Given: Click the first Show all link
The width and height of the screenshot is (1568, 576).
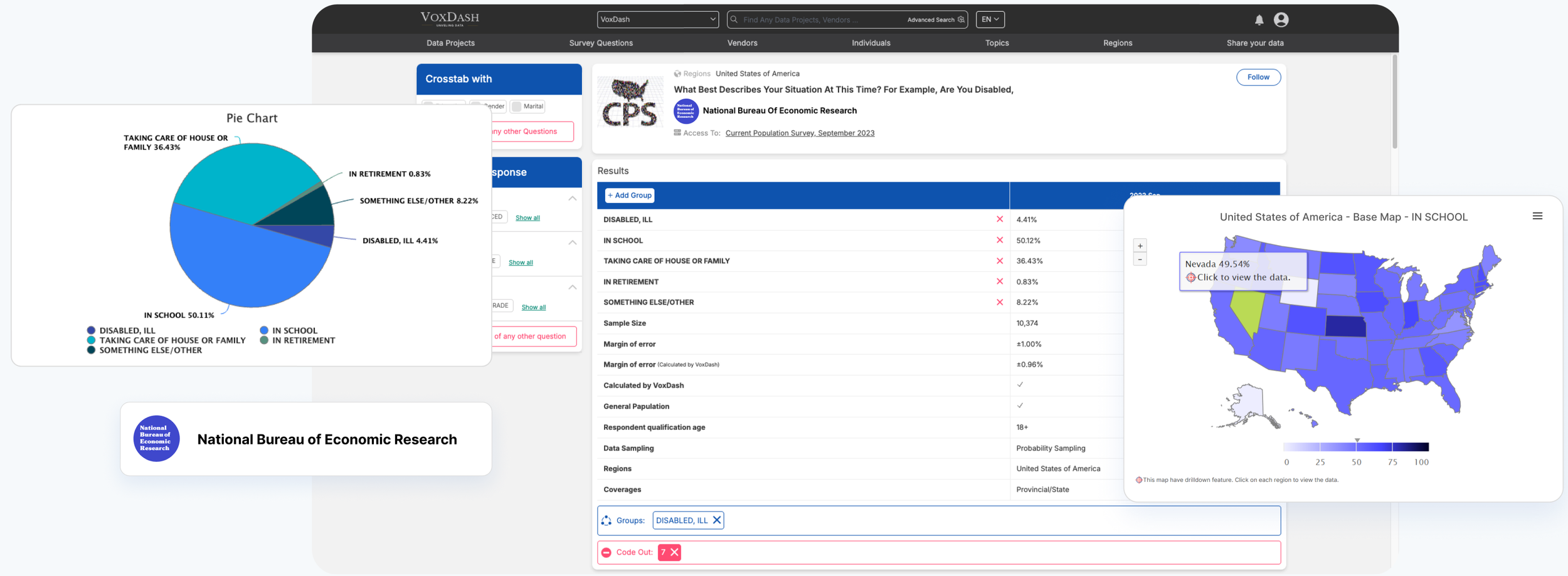Looking at the screenshot, I should [x=527, y=217].
